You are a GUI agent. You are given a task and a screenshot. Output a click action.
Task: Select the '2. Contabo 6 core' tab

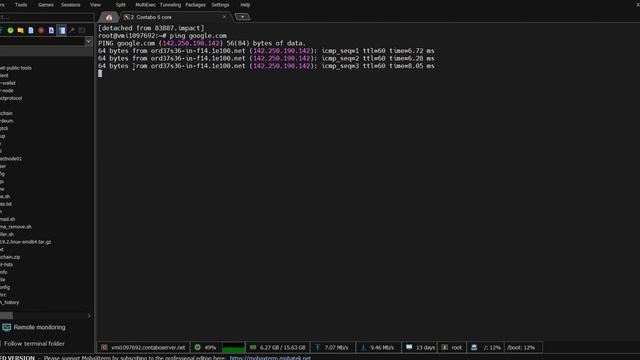(176, 17)
